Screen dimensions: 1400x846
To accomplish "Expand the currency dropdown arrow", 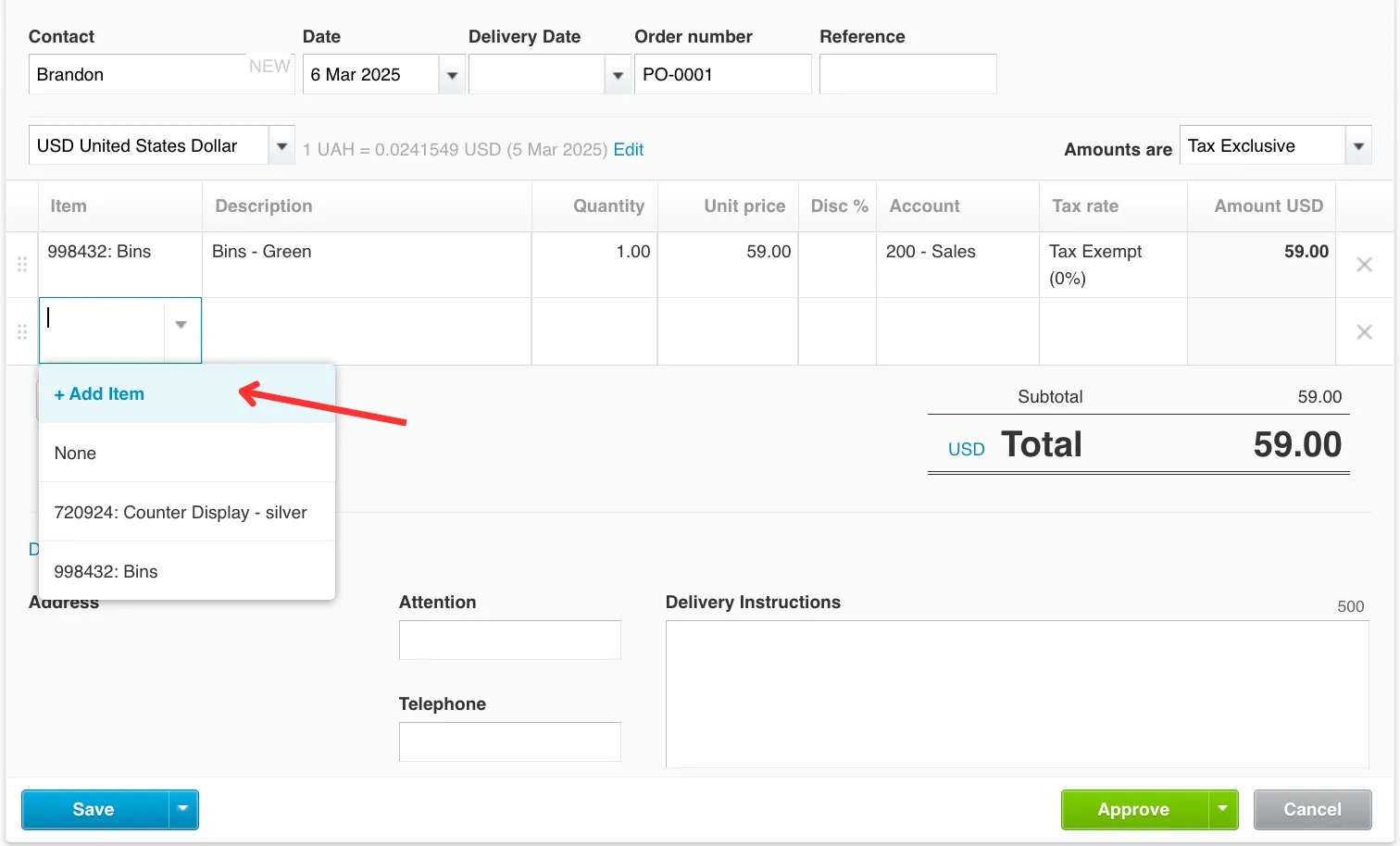I will [281, 145].
